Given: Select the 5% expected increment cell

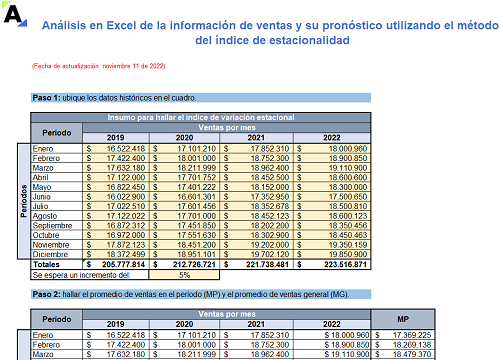Looking at the screenshot, I should pyautogui.click(x=184, y=275).
